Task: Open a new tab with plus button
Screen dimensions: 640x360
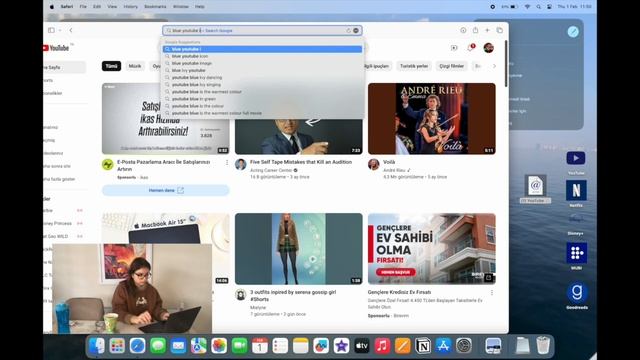Action: pos(487,30)
